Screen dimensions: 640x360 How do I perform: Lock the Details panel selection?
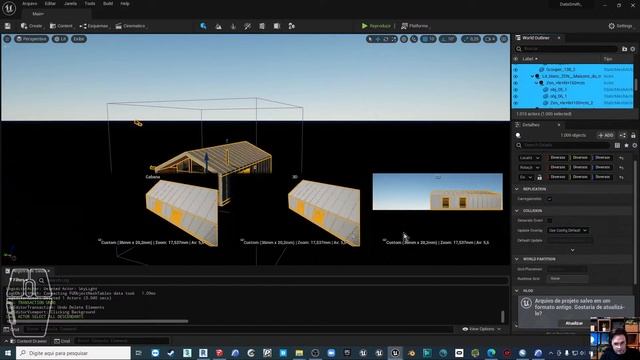tap(633, 135)
